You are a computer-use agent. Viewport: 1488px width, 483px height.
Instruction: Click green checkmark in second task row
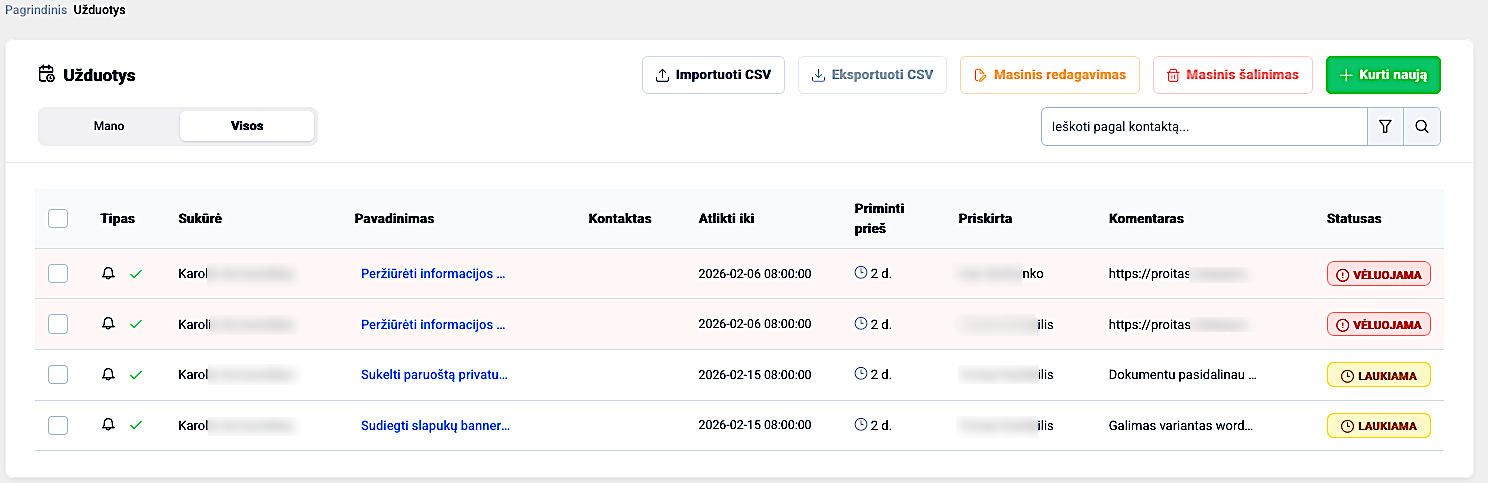[x=136, y=324]
